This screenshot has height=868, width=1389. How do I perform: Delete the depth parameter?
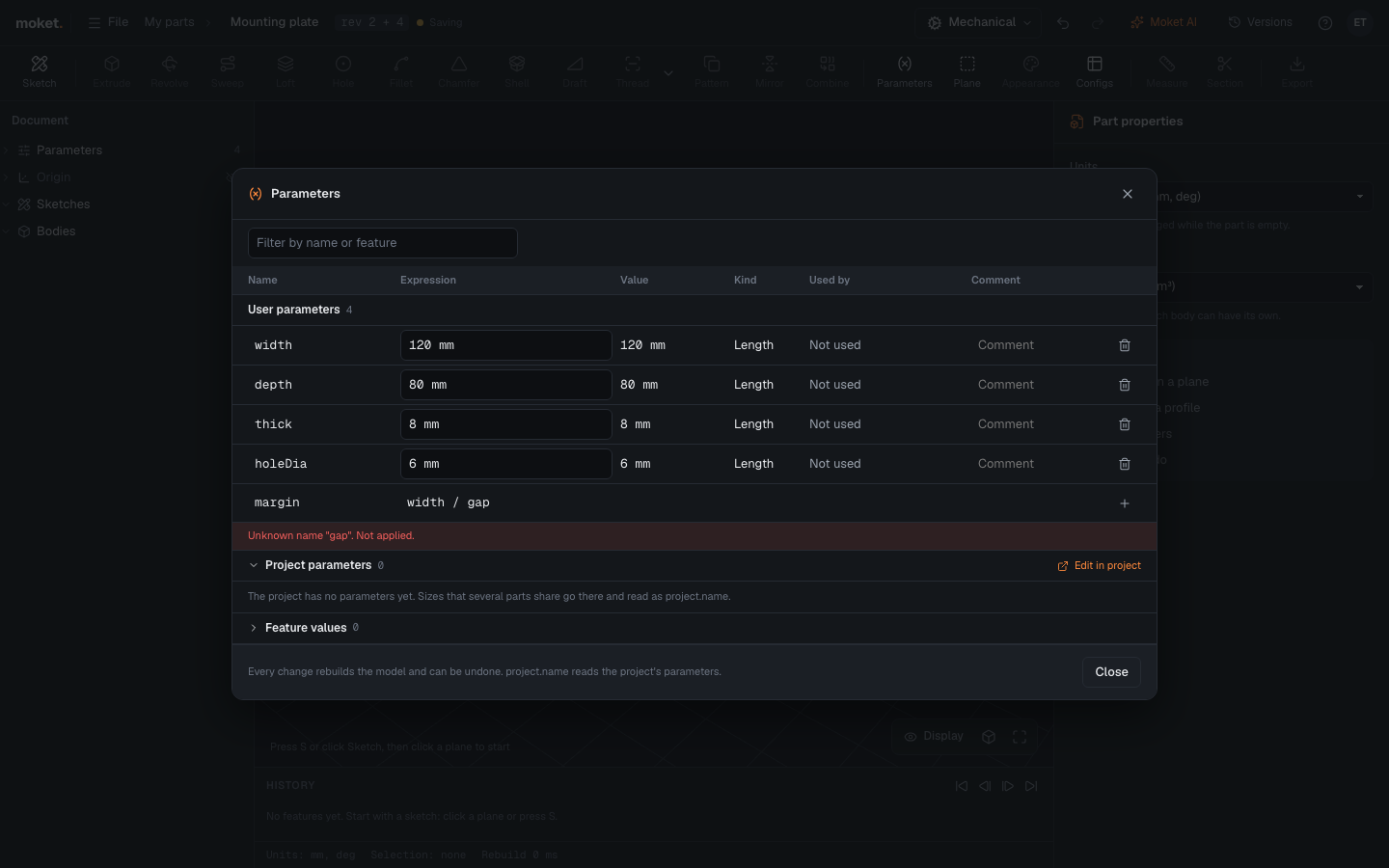(1125, 385)
